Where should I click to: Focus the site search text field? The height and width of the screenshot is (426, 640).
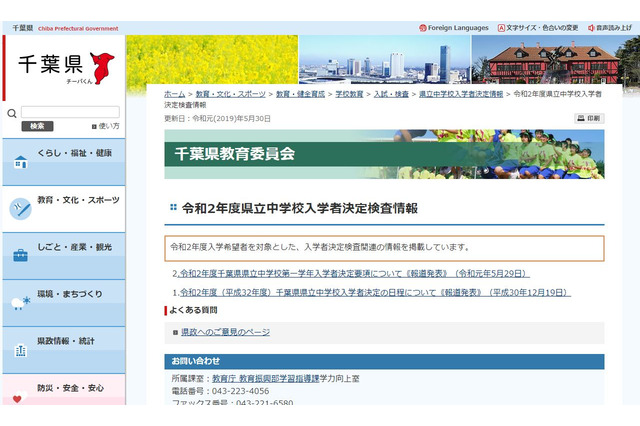tap(70, 112)
